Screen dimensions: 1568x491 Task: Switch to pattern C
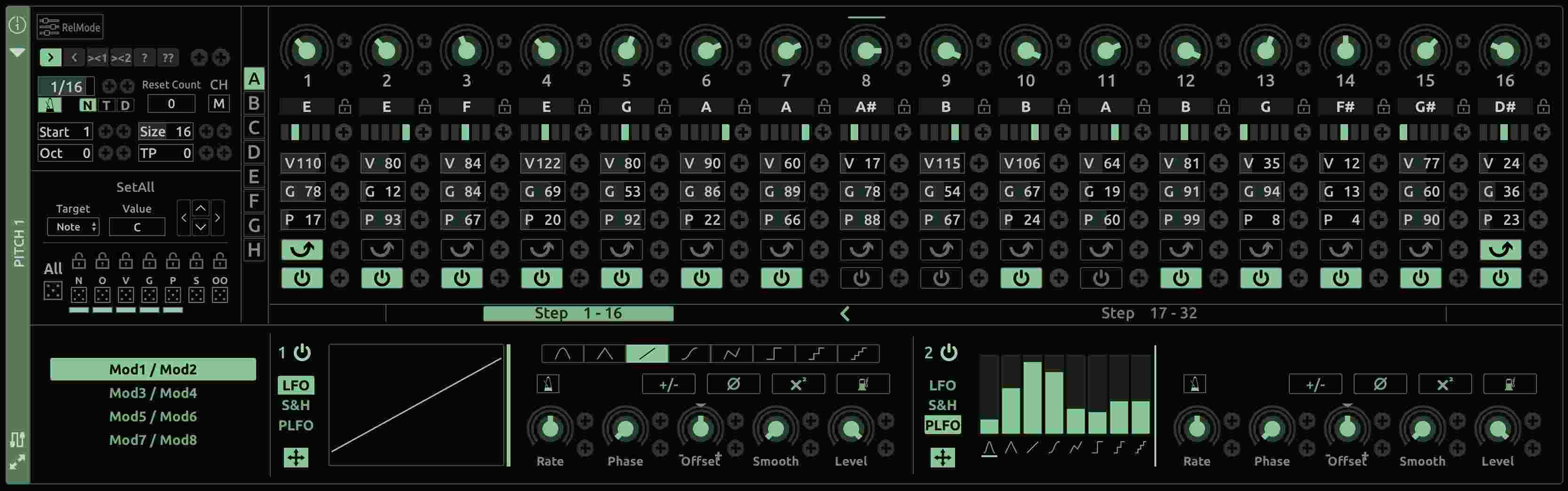pos(254,128)
